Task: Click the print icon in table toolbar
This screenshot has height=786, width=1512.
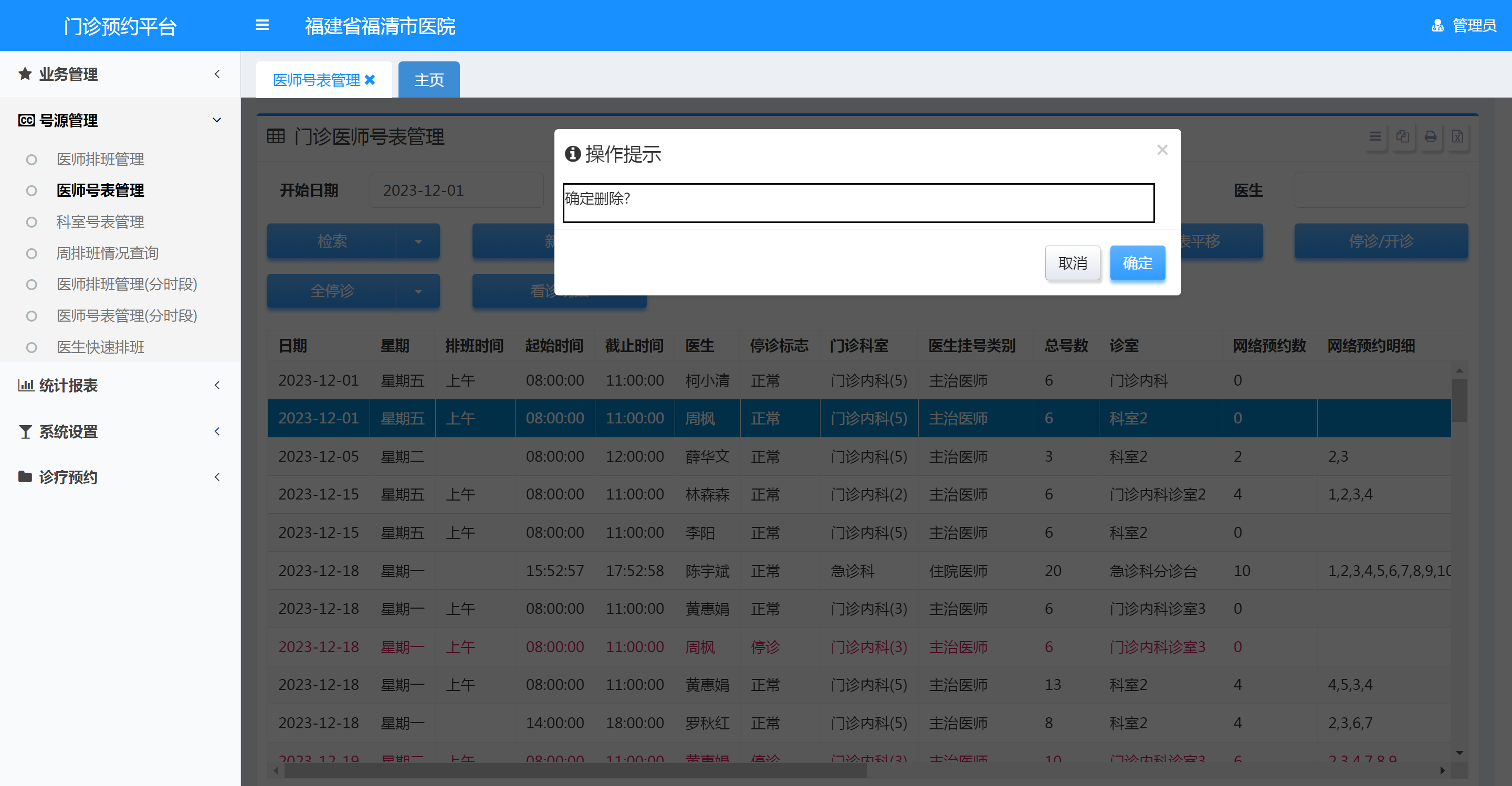Action: [x=1431, y=136]
